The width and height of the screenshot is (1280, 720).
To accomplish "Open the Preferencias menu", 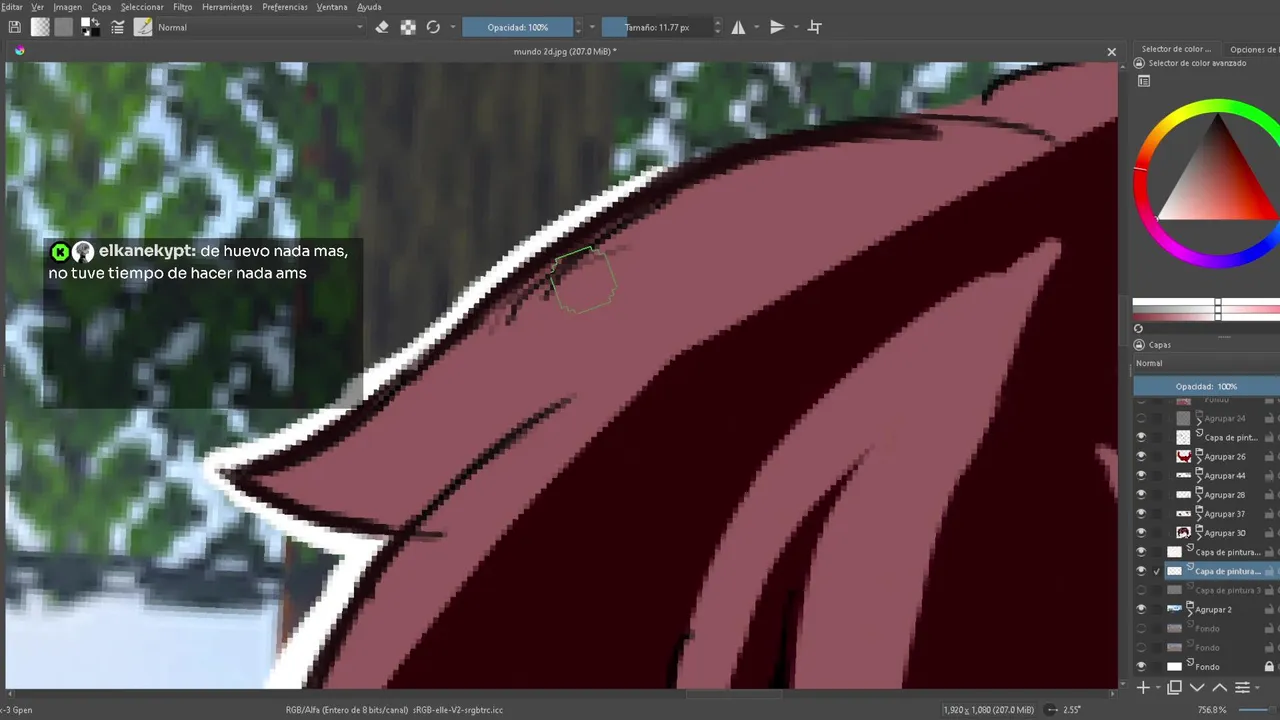I will click(x=285, y=7).
